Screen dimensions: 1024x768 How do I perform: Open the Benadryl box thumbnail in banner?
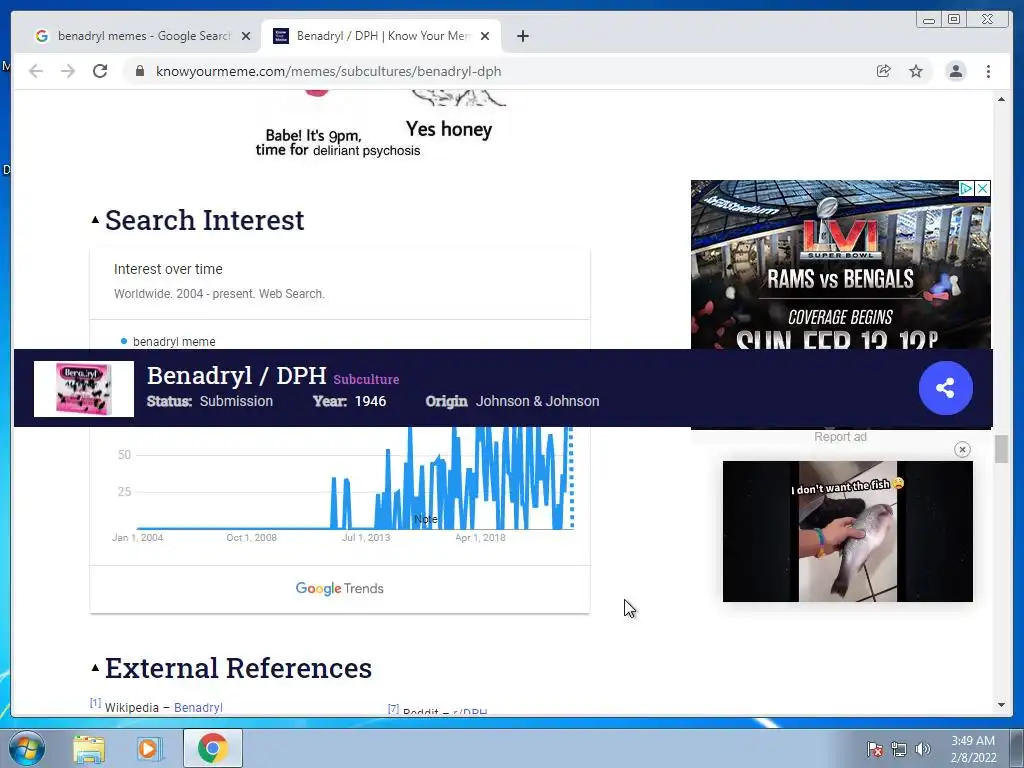(x=84, y=389)
